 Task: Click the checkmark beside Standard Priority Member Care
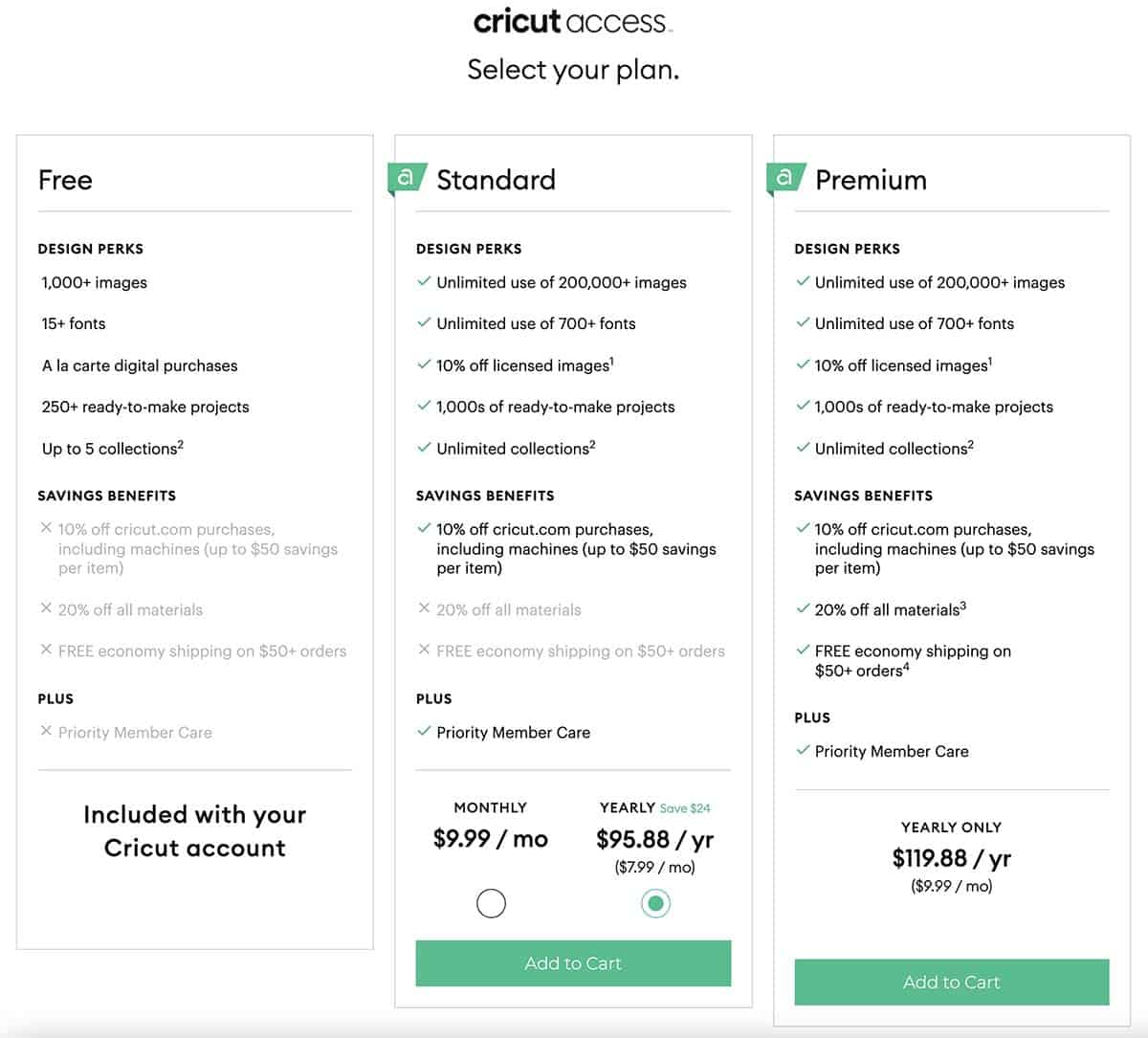[x=424, y=731]
